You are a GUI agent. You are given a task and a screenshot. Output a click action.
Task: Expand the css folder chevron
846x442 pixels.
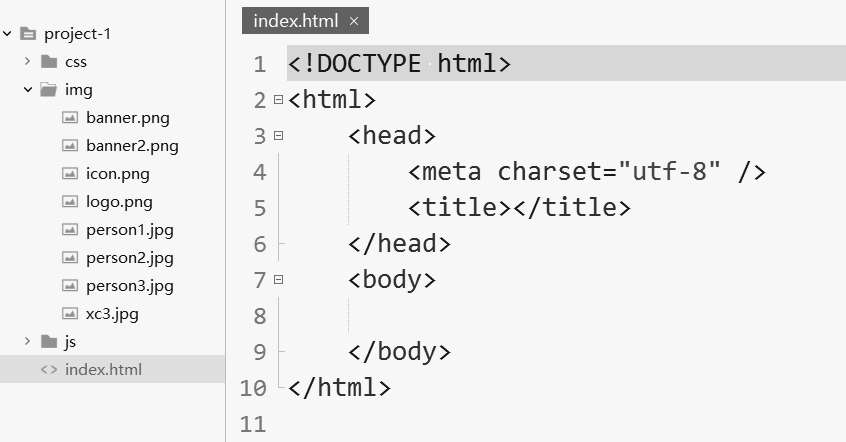28,62
